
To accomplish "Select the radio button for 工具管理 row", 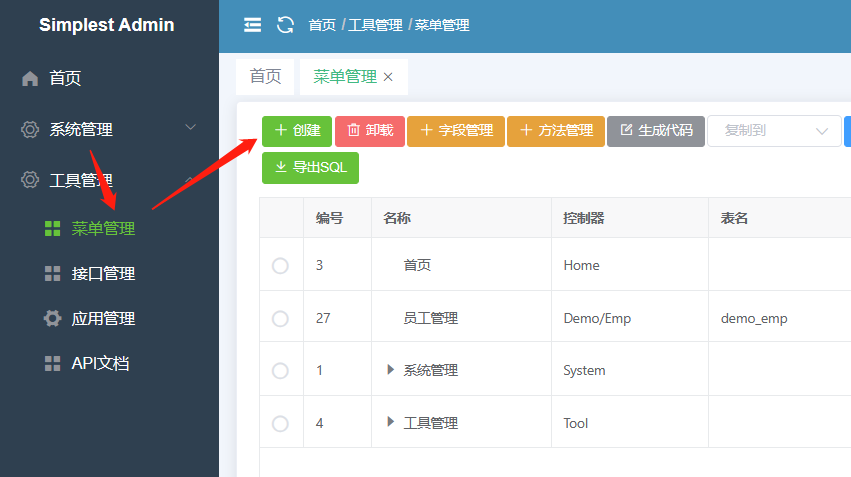I will (280, 423).
